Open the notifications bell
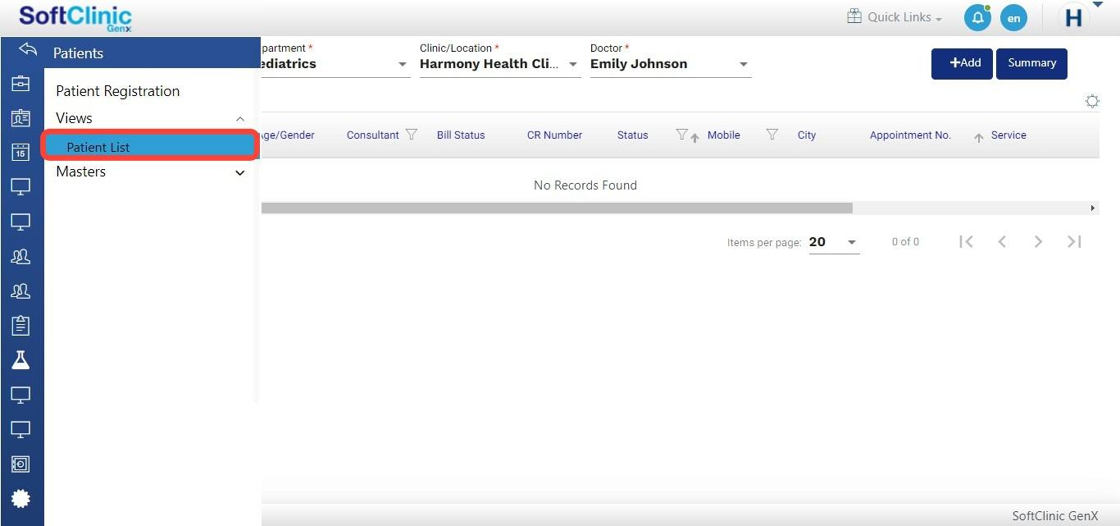 tap(976, 18)
